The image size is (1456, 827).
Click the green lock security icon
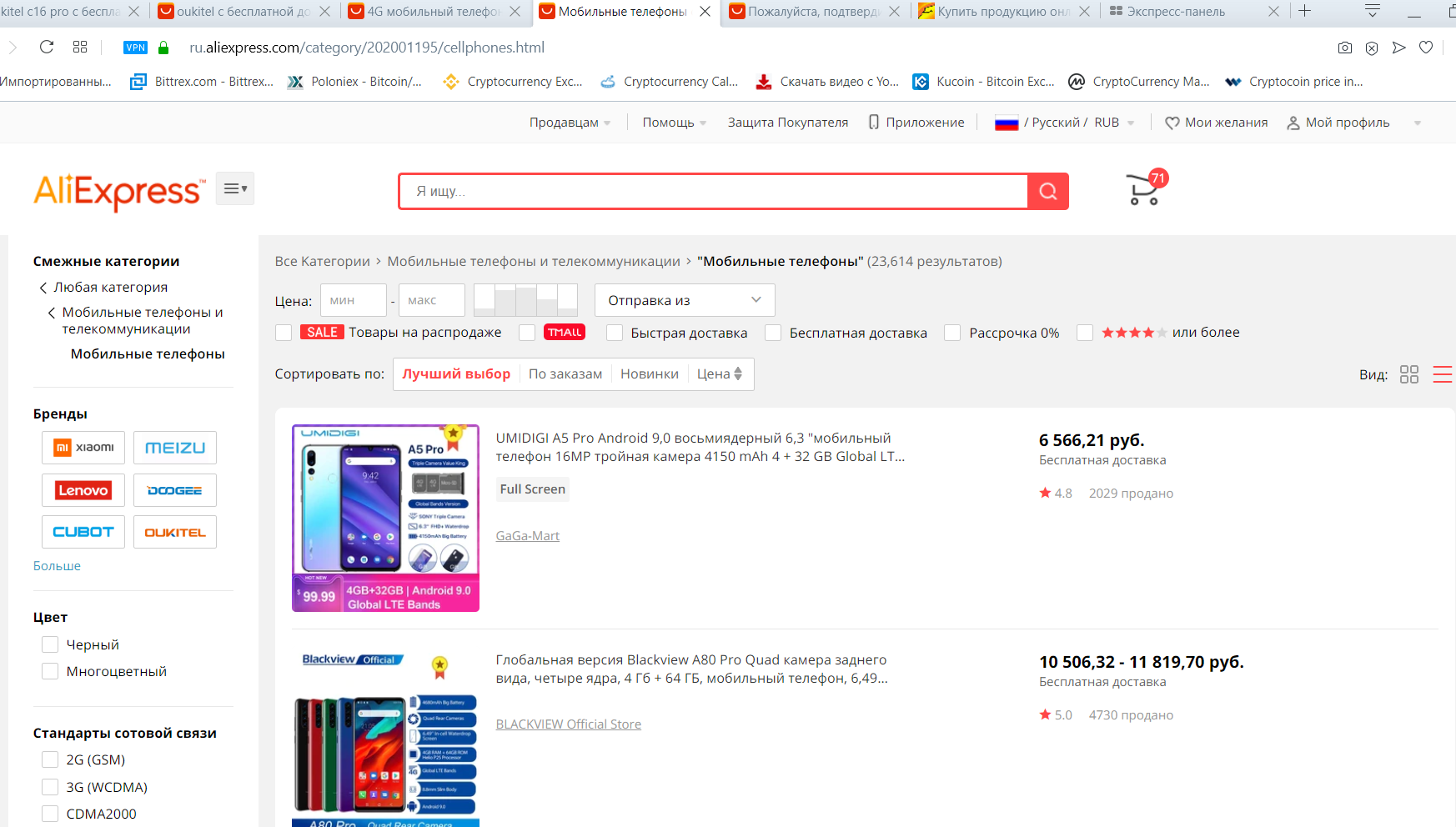point(163,48)
